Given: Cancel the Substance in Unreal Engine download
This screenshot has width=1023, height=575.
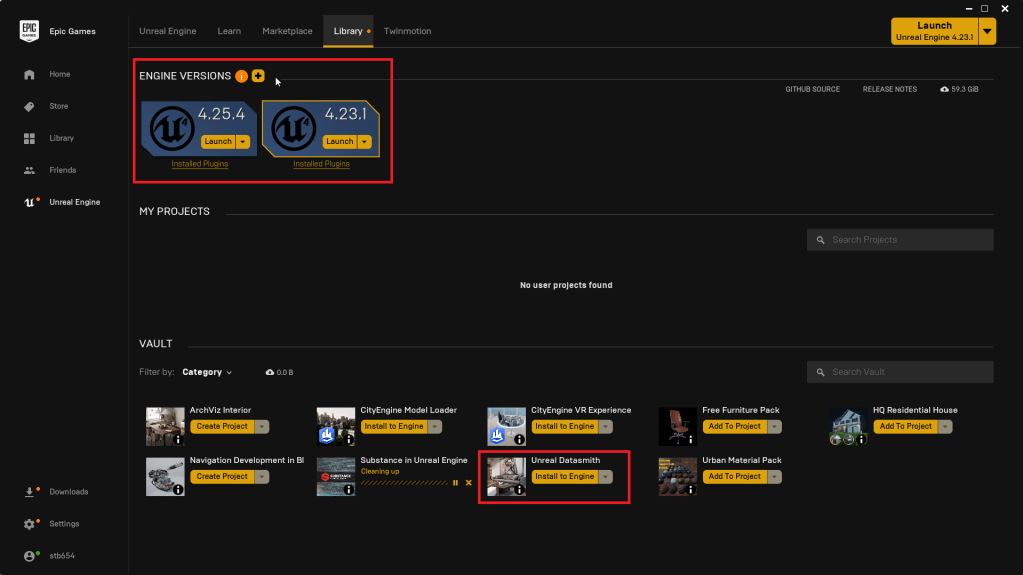Looking at the screenshot, I should pyautogui.click(x=468, y=483).
